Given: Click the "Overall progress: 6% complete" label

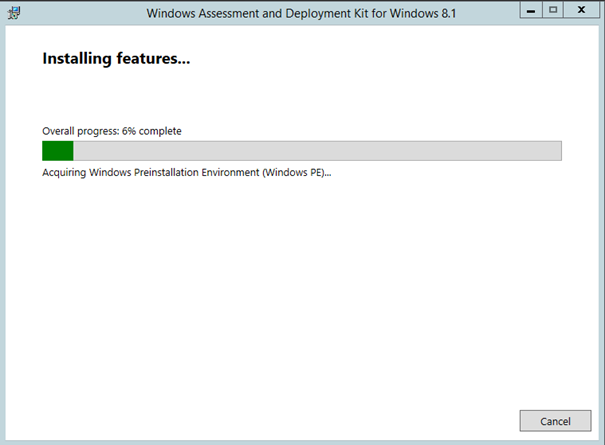Looking at the screenshot, I should [112, 131].
